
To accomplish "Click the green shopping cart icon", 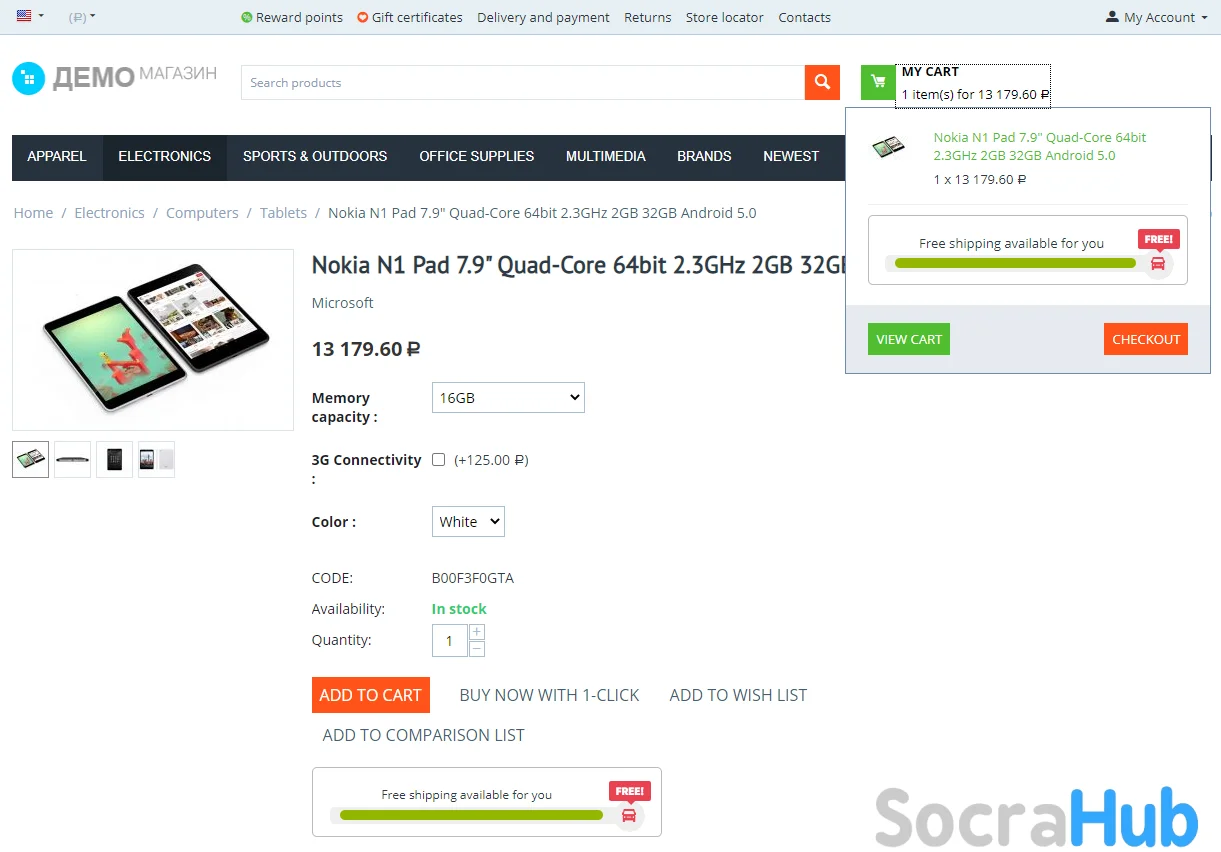I will pos(878,82).
